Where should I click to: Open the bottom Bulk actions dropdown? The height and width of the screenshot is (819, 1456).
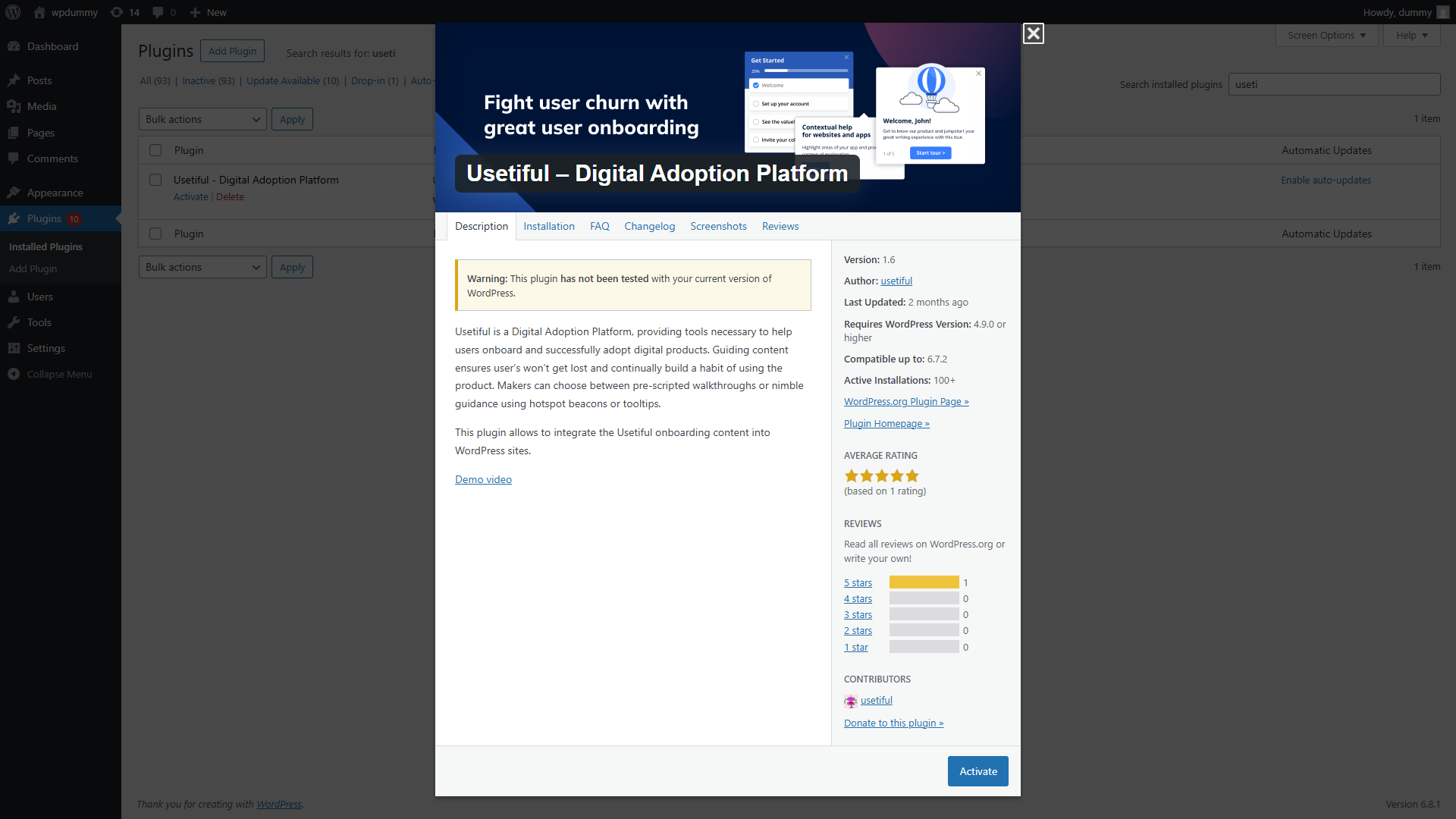tap(202, 267)
